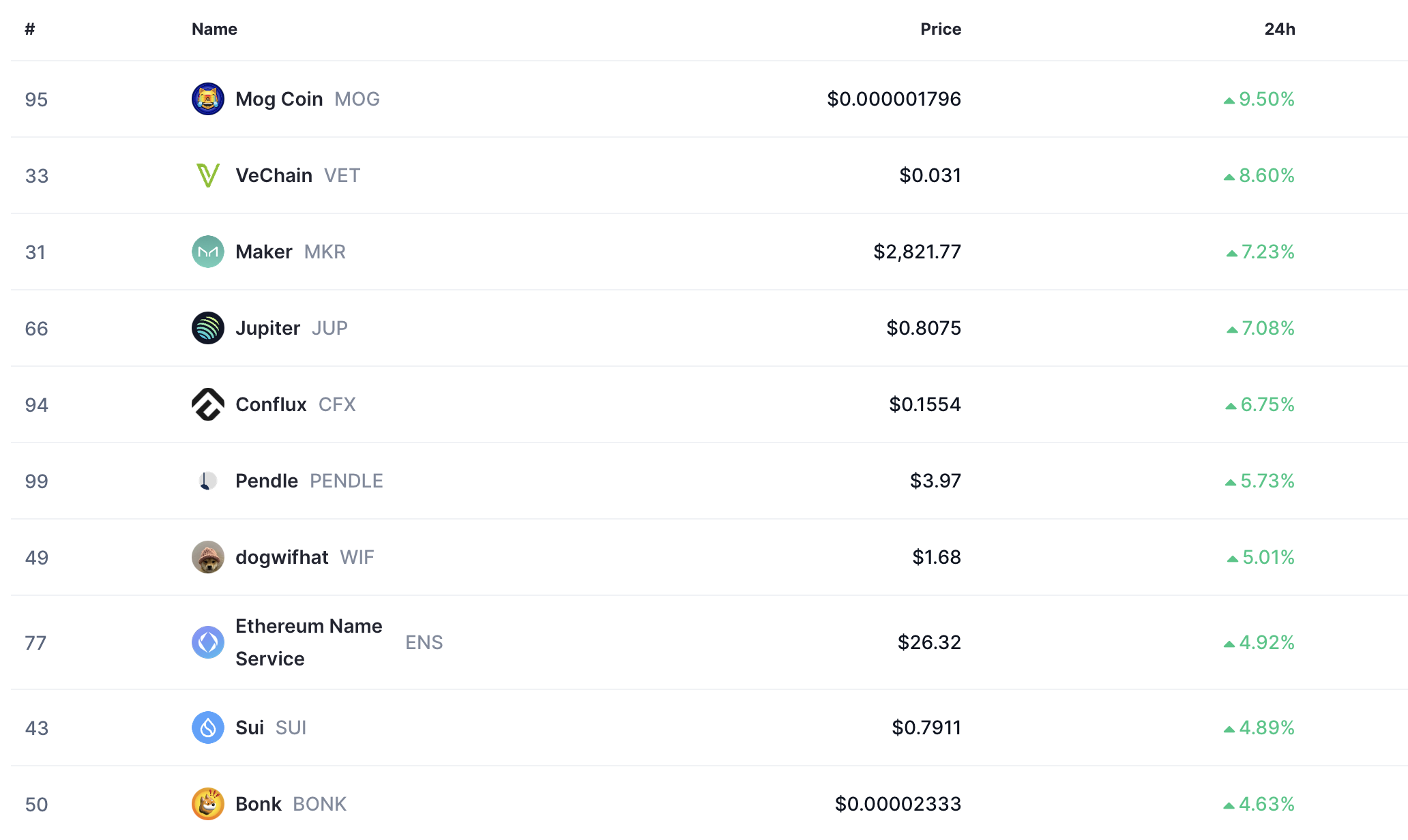Sort table by the Price column
This screenshot has width=1408, height=840.
(x=940, y=29)
